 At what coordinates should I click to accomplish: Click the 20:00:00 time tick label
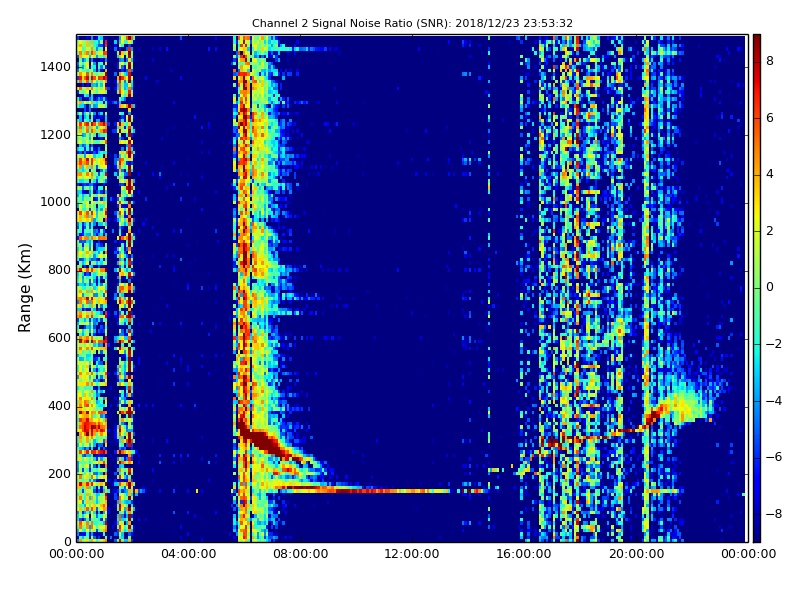click(x=636, y=554)
